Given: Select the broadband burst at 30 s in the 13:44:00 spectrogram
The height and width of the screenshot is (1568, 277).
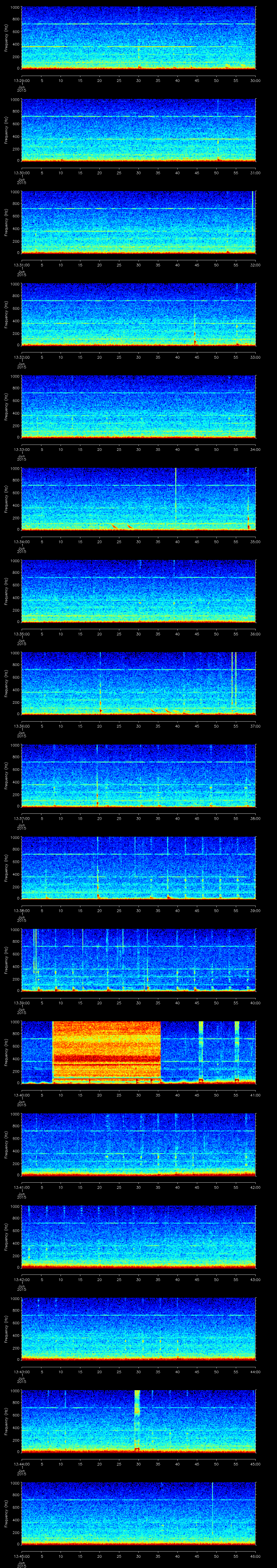Looking at the screenshot, I should pyautogui.click(x=137, y=1421).
